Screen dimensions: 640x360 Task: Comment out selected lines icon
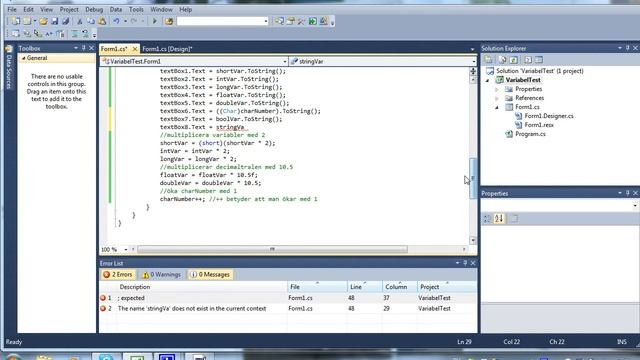(74, 34)
